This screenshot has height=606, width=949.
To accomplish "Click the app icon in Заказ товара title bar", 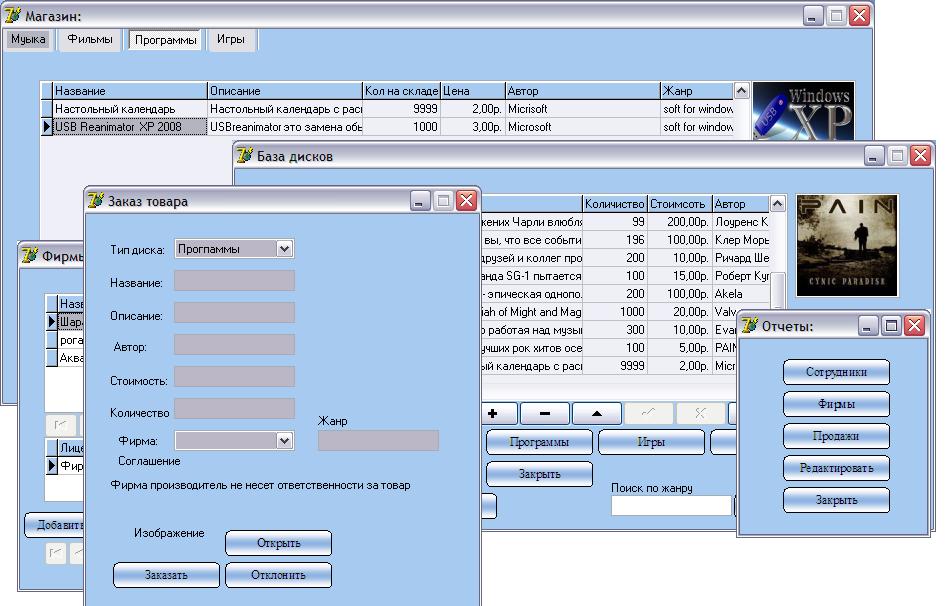I will click(97, 201).
